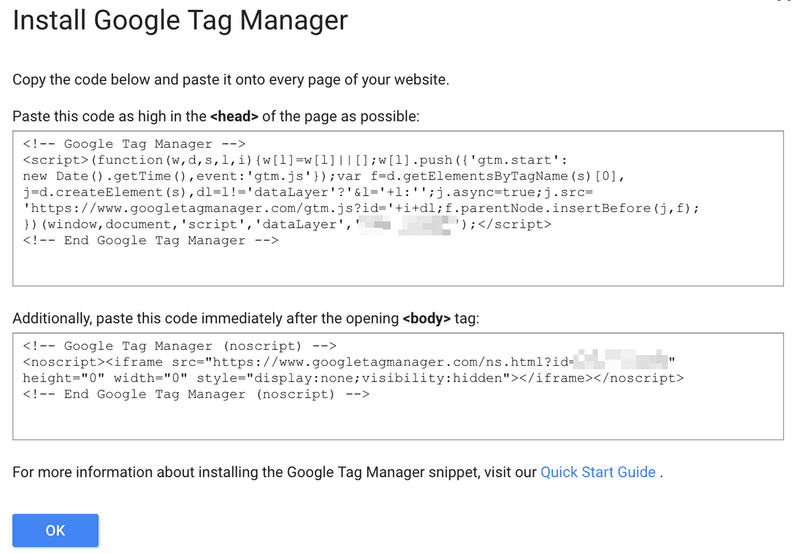Click the script function(w,d,s,l,i) code line

pyautogui.click(x=295, y=160)
